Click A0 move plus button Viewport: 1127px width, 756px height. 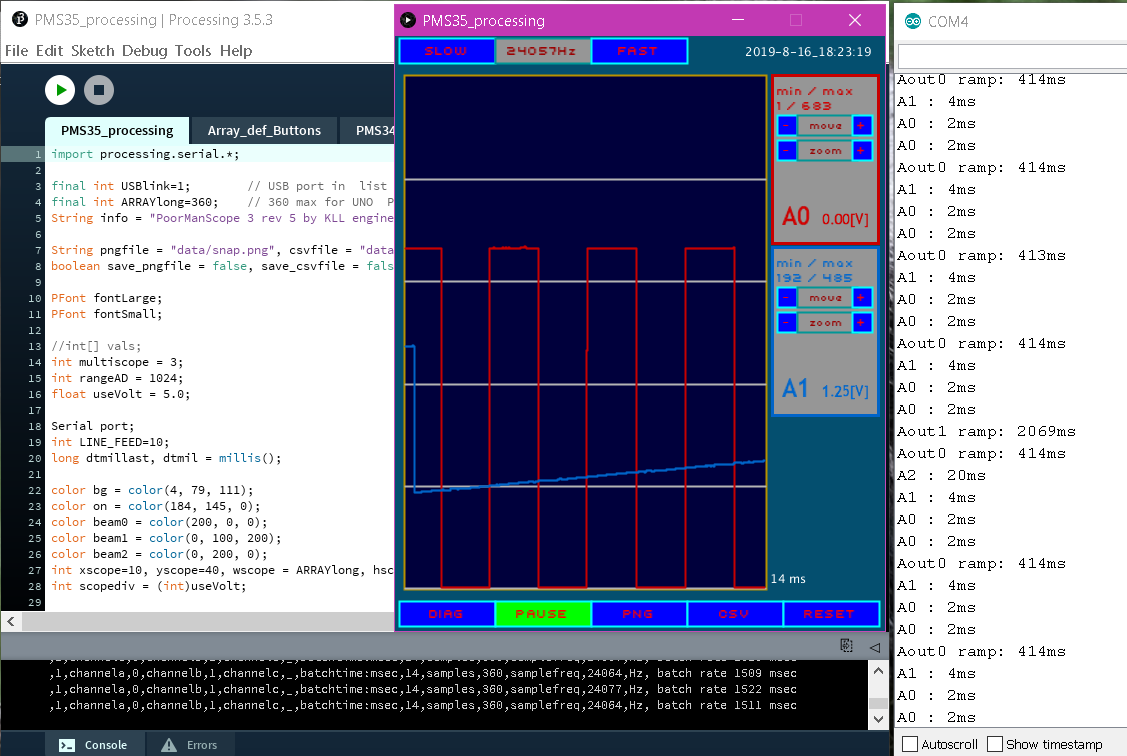[x=862, y=126]
